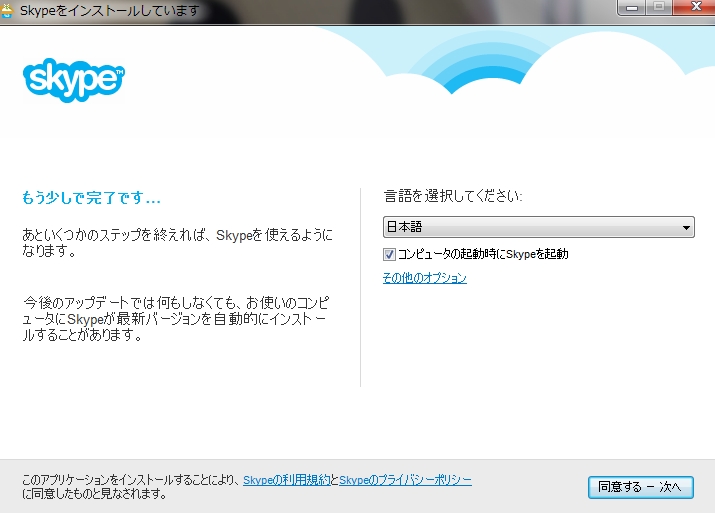Click the コンピュータの起動時にSkypeを起動 label text
The image size is (715, 513).
pyautogui.click(x=482, y=254)
